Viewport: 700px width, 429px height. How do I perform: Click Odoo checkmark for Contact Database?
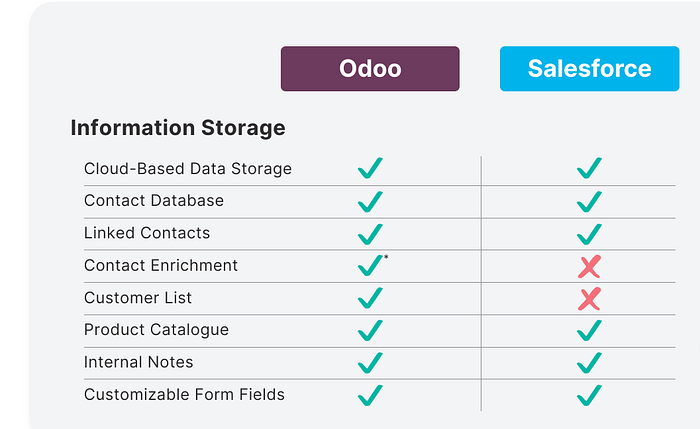(x=370, y=202)
